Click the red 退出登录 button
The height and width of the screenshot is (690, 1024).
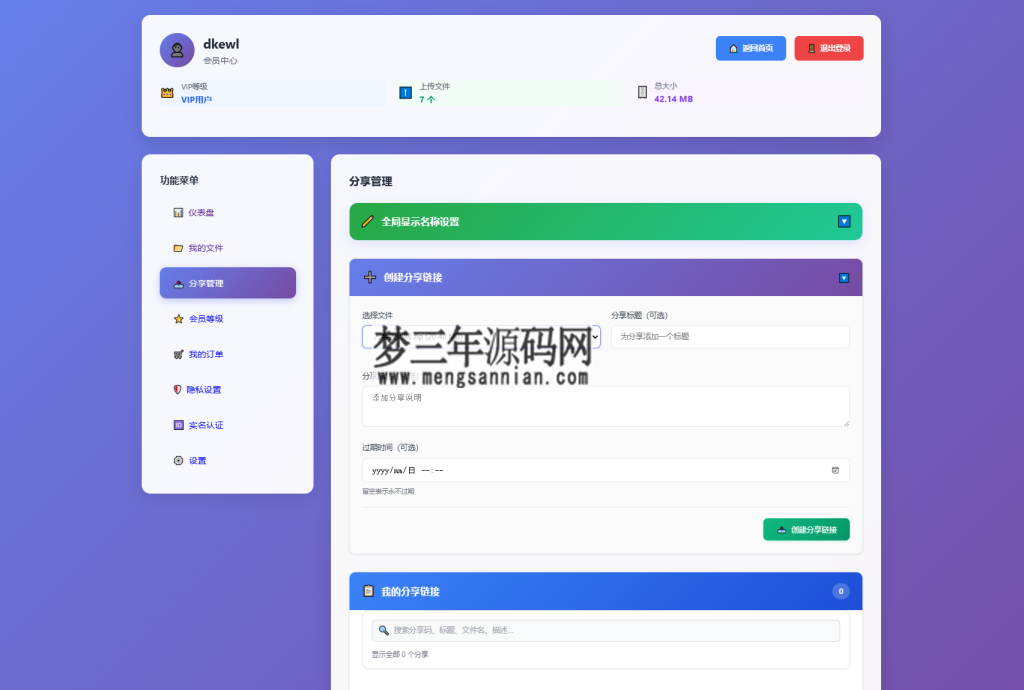[x=828, y=47]
